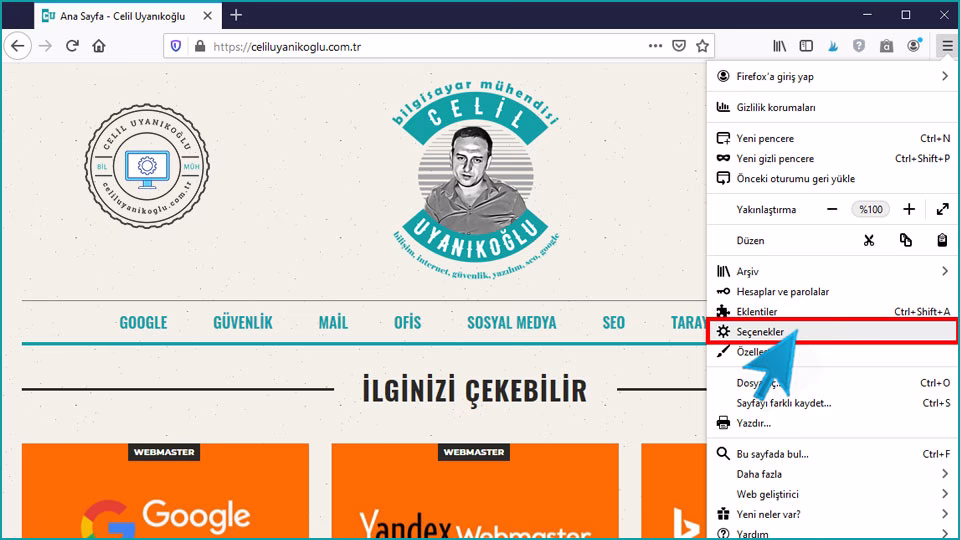This screenshot has width=960, height=540.
Task: Open OFİS category link
Action: point(408,323)
